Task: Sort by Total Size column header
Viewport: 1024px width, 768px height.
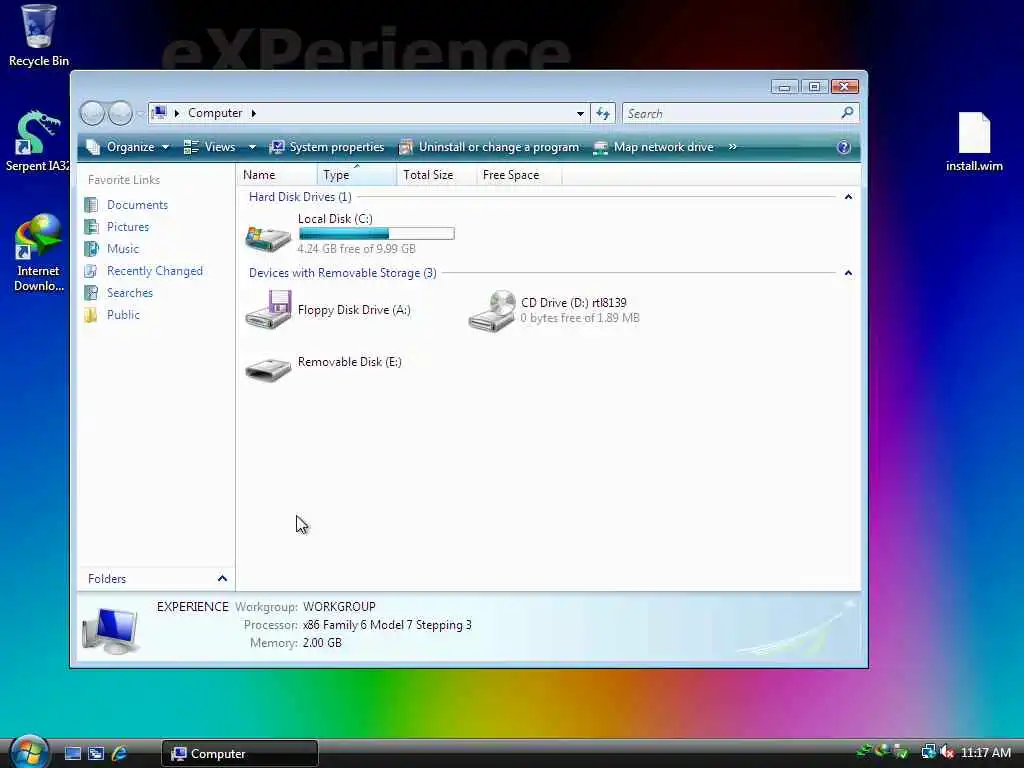Action: pyautogui.click(x=436, y=175)
